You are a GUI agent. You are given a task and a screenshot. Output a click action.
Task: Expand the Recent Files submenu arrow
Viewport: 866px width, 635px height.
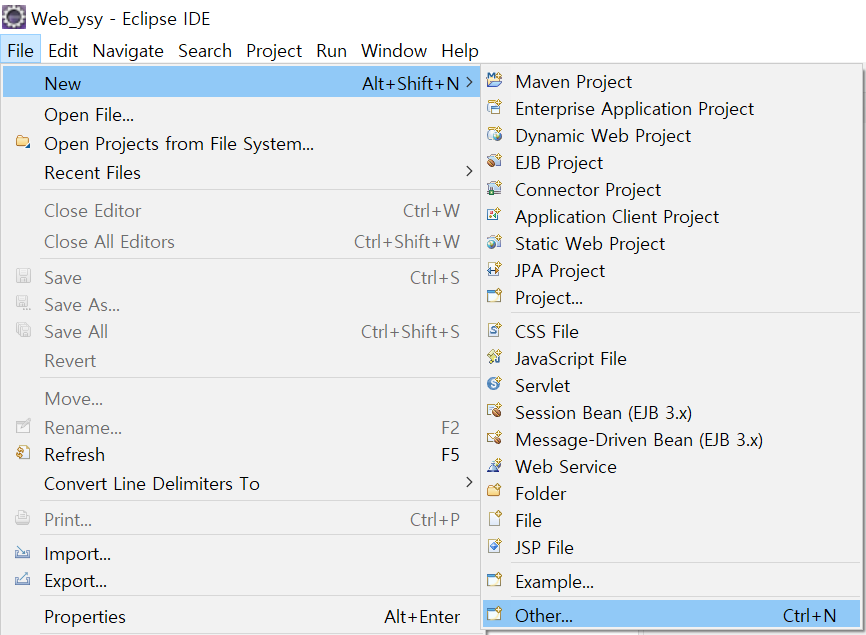coord(469,171)
